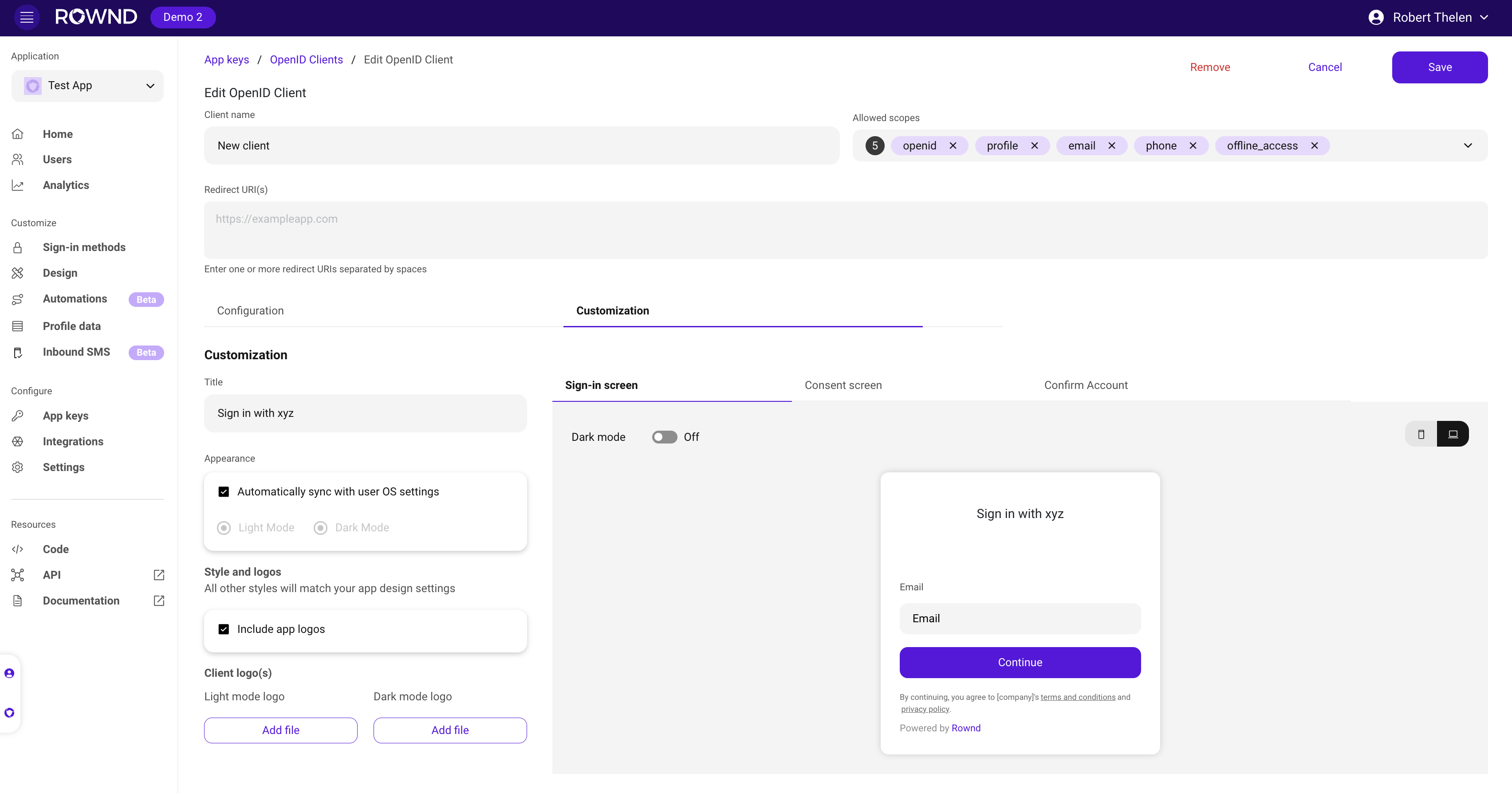This screenshot has height=793, width=1512.
Task: Open the hamburger menu icon
Action: coord(27,17)
